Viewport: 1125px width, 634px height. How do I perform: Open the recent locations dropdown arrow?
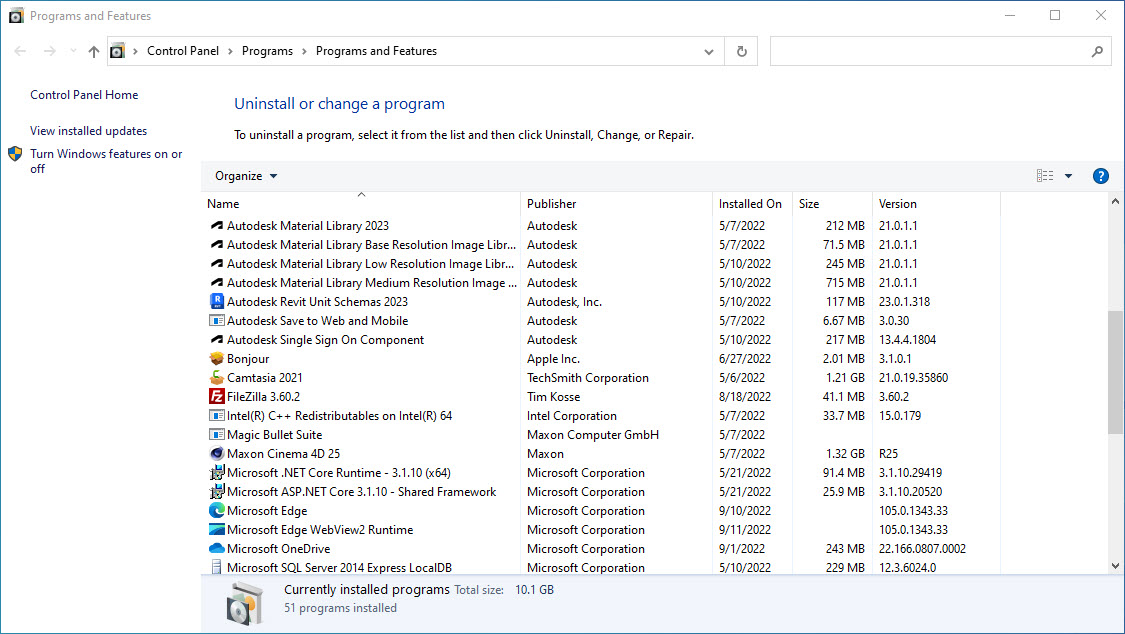tap(72, 51)
